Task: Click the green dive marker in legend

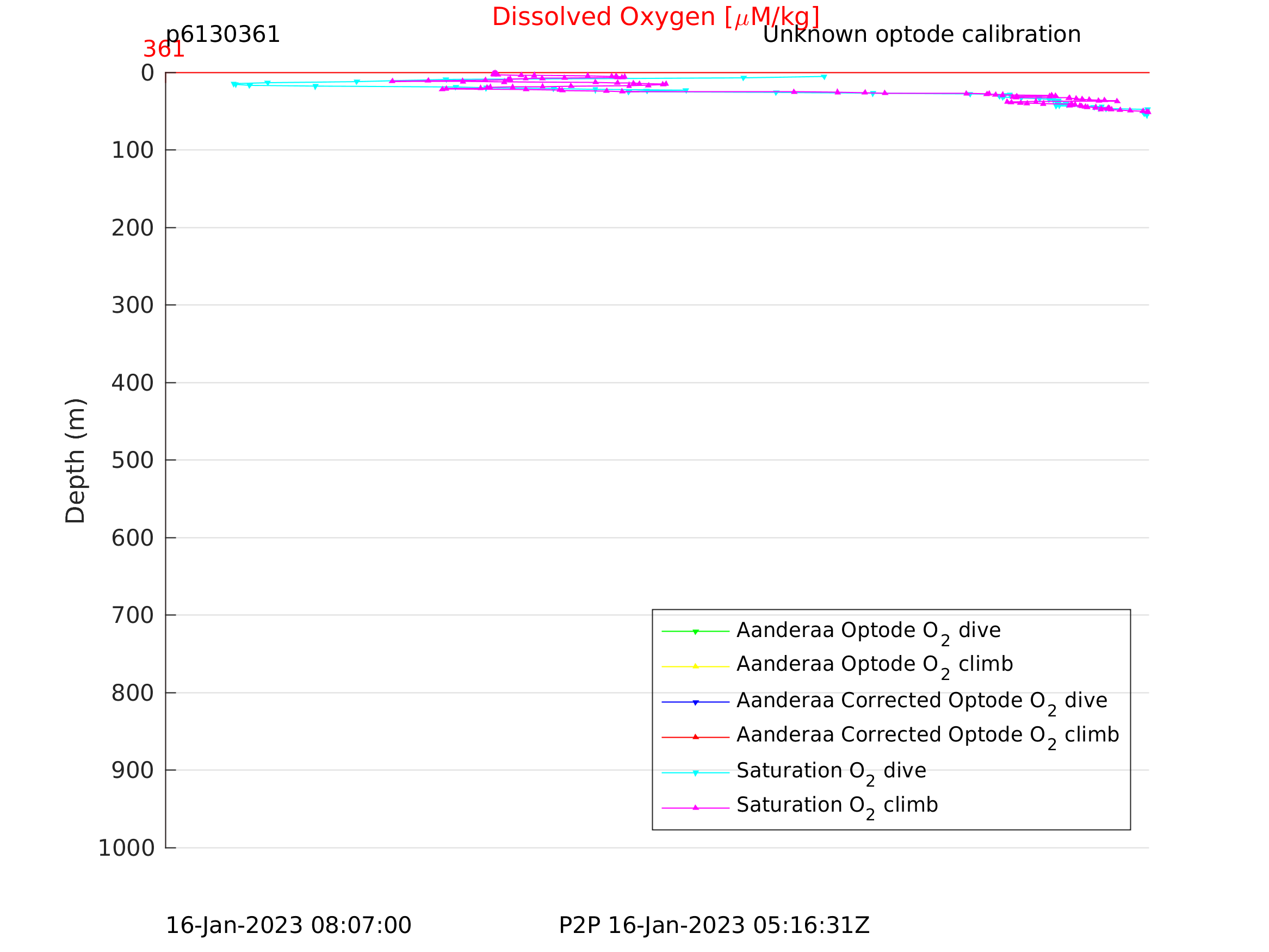Action: [x=696, y=632]
